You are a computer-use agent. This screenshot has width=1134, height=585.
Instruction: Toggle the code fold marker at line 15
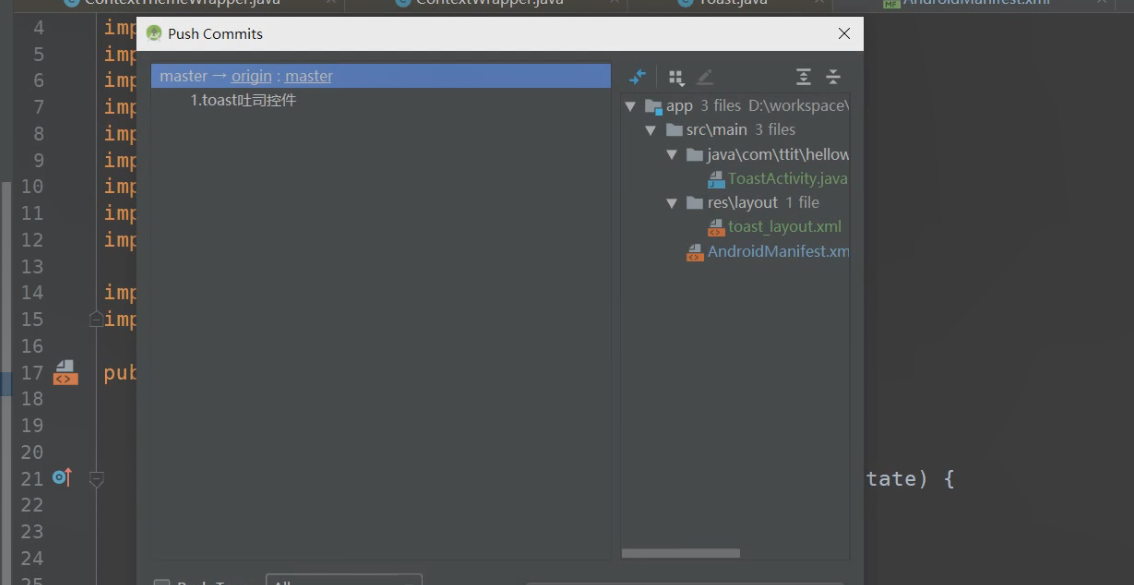[x=96, y=319]
